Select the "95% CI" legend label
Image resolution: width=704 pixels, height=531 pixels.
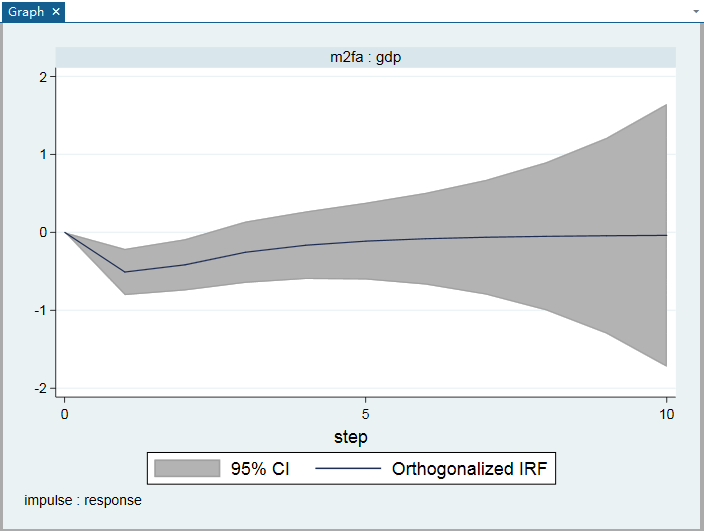(x=260, y=468)
